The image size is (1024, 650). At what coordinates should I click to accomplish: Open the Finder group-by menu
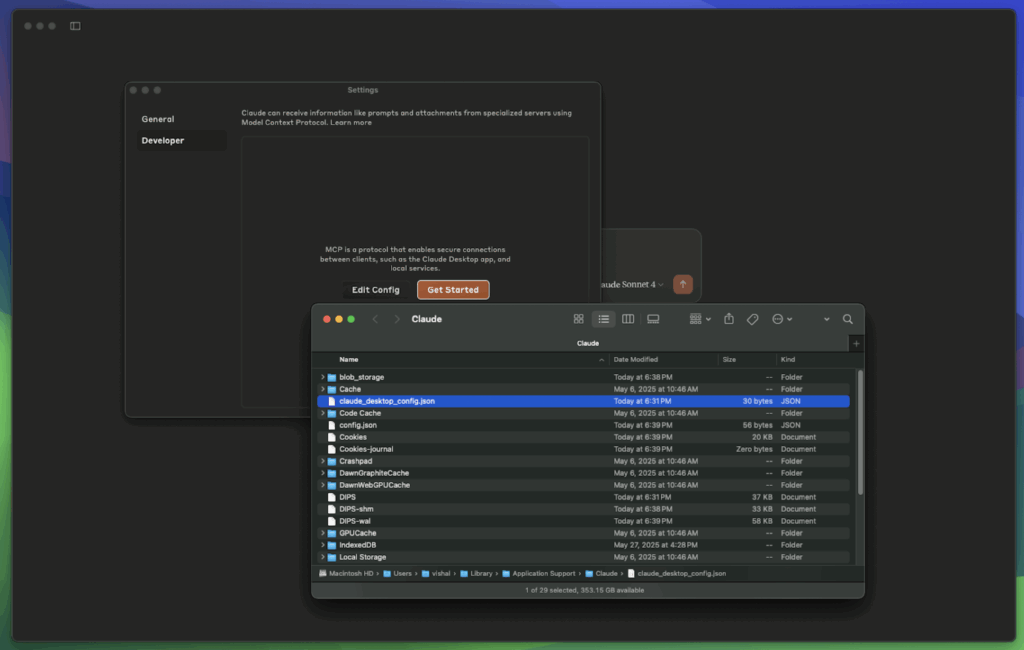pos(699,319)
